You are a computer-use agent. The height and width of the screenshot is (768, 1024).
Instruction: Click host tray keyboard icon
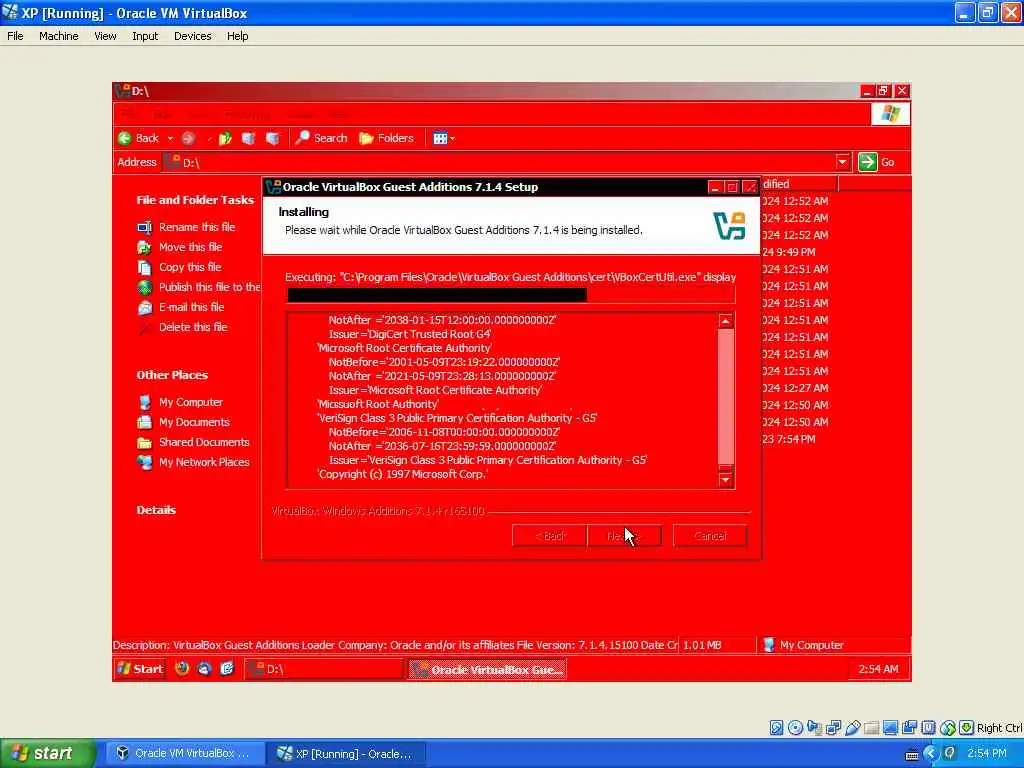tap(912, 755)
